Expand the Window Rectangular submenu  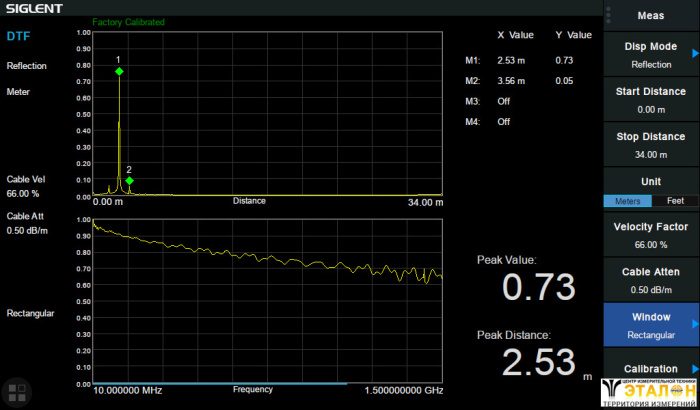click(651, 325)
